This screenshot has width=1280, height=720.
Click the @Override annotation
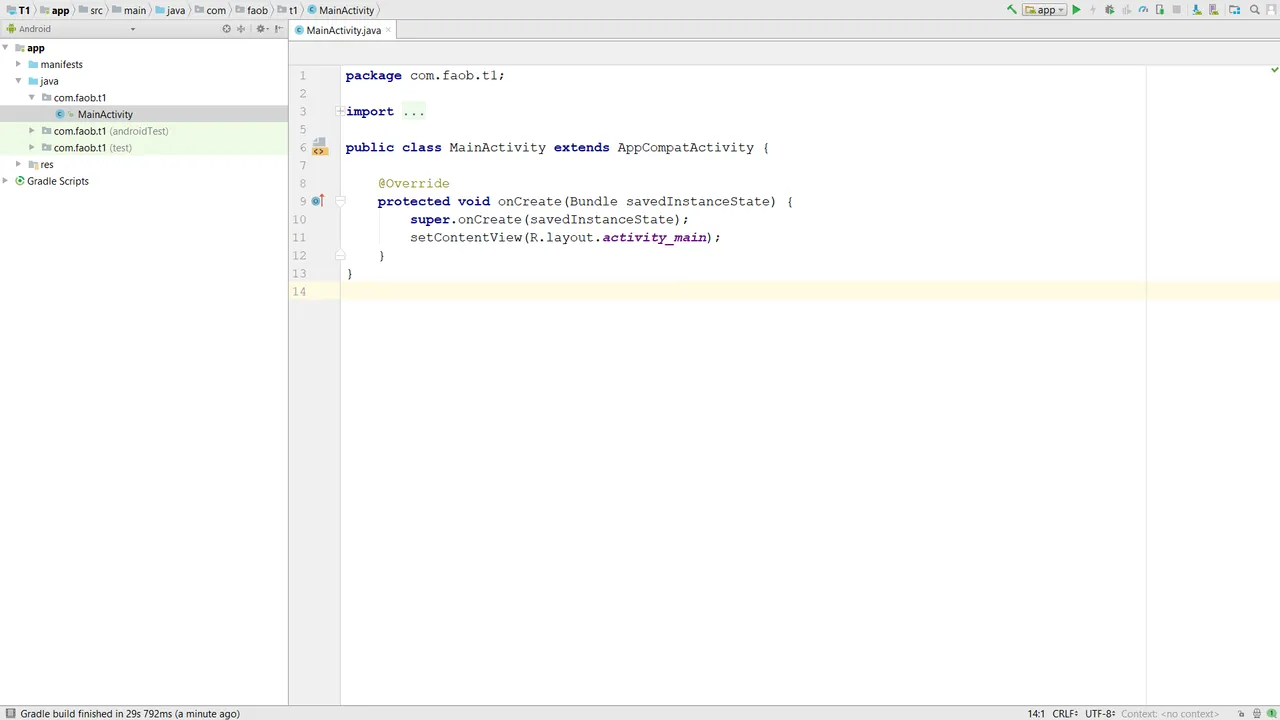tap(413, 183)
